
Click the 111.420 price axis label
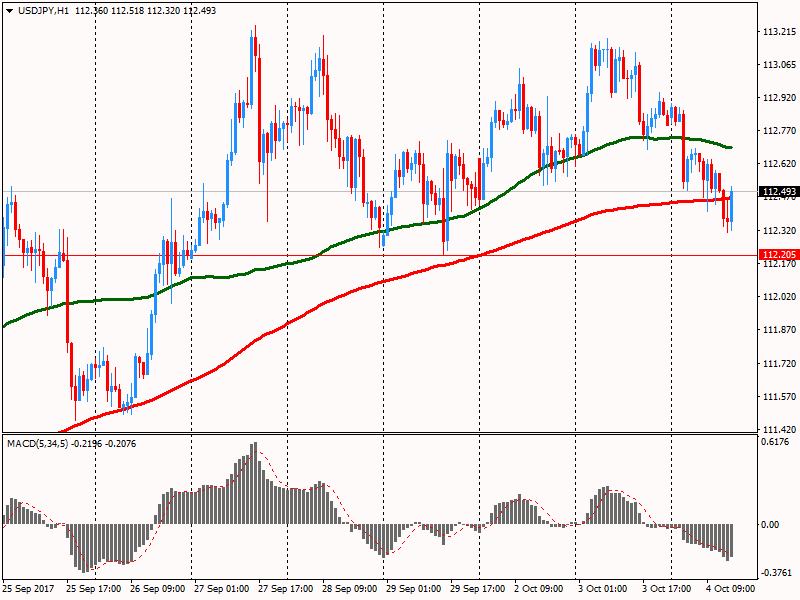tap(779, 430)
